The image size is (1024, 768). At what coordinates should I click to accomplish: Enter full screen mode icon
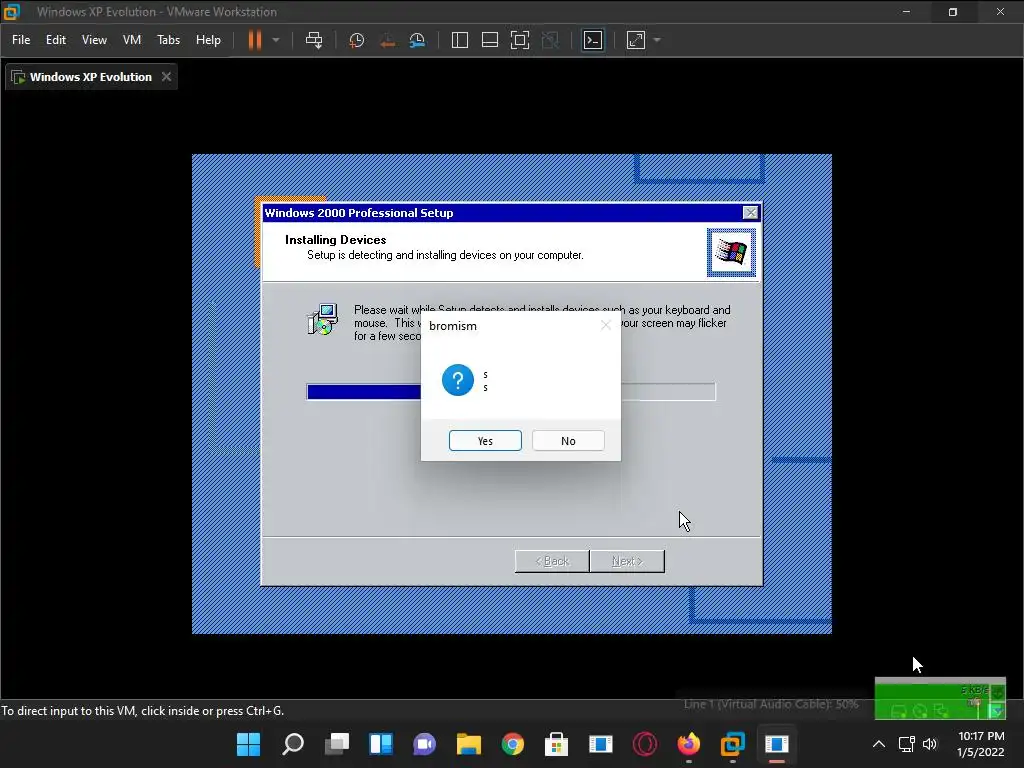coord(520,40)
